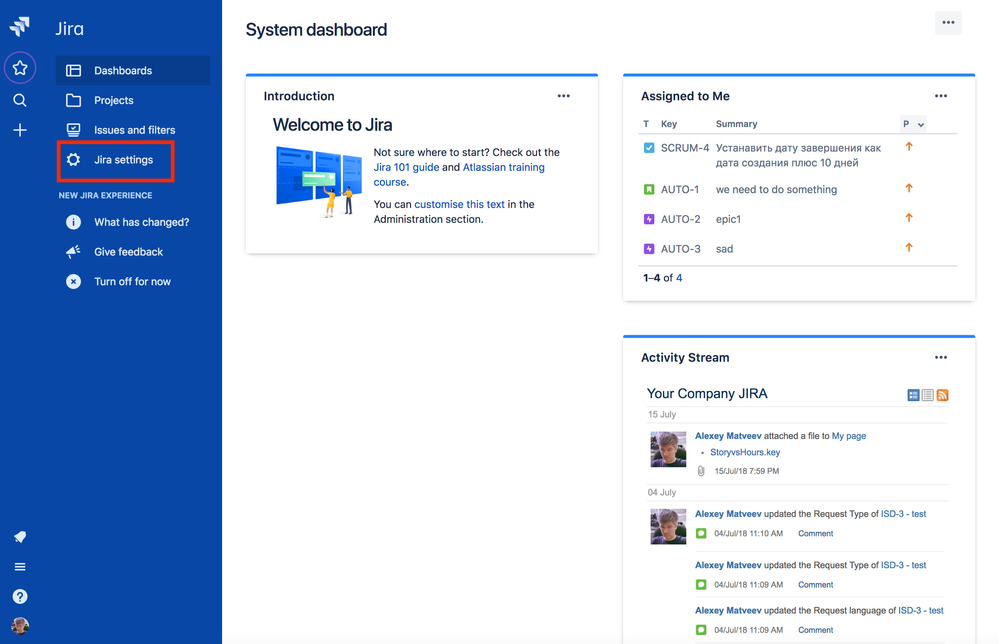Image resolution: width=999 pixels, height=644 pixels.
Task: Open System dashboard more options menu
Action: (948, 23)
